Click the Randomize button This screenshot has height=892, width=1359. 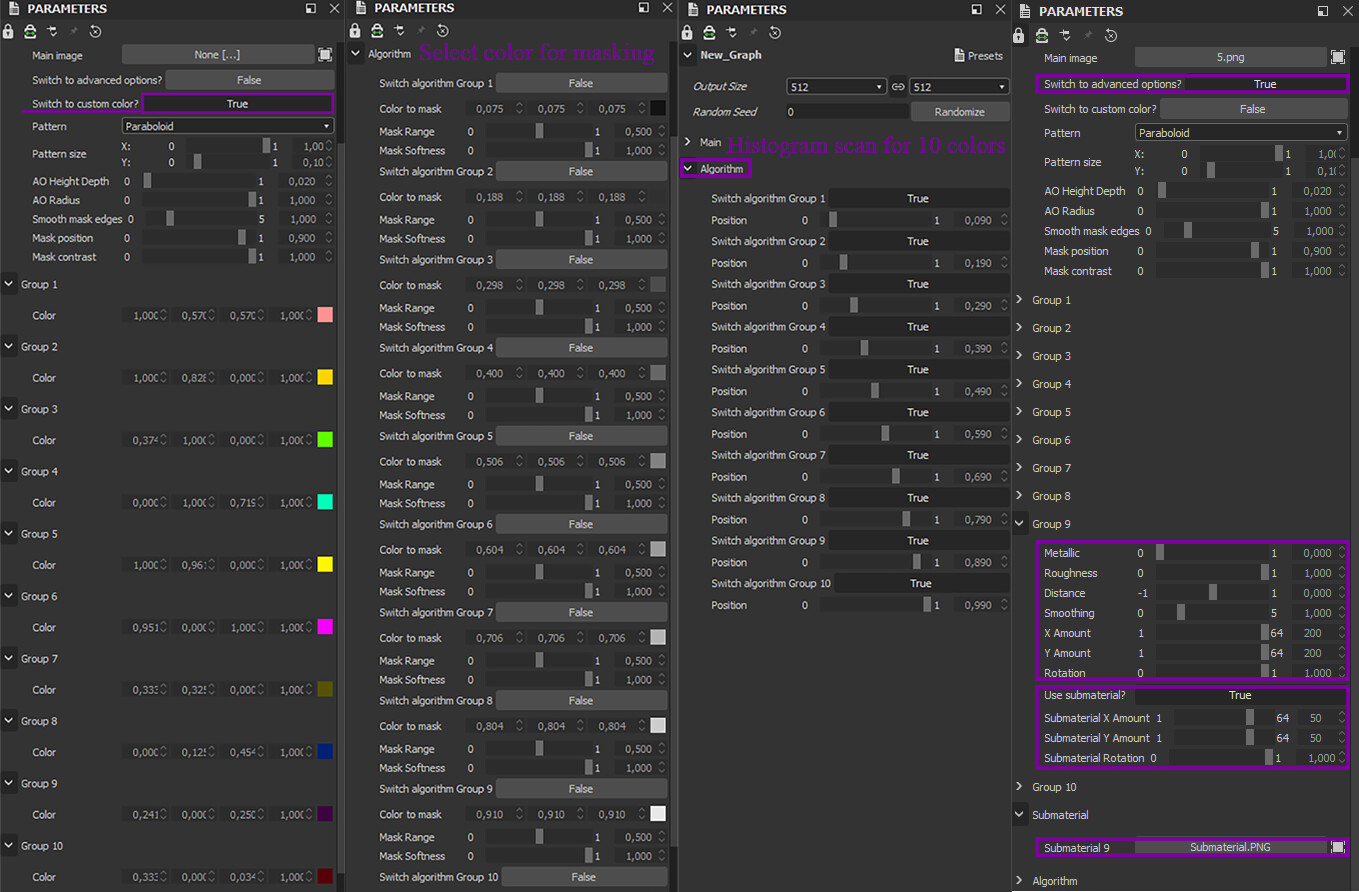coord(959,111)
